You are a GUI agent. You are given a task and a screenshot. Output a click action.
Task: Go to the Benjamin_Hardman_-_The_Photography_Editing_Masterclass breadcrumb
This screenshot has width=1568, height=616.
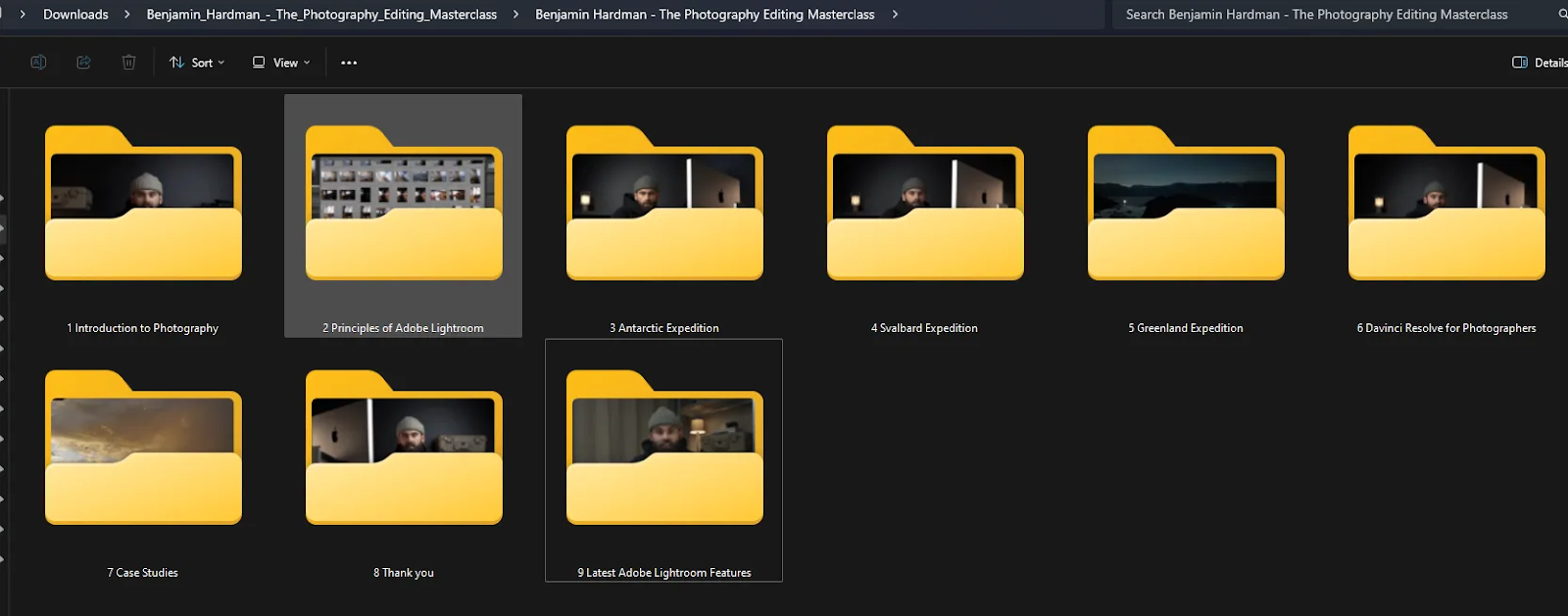(x=321, y=15)
